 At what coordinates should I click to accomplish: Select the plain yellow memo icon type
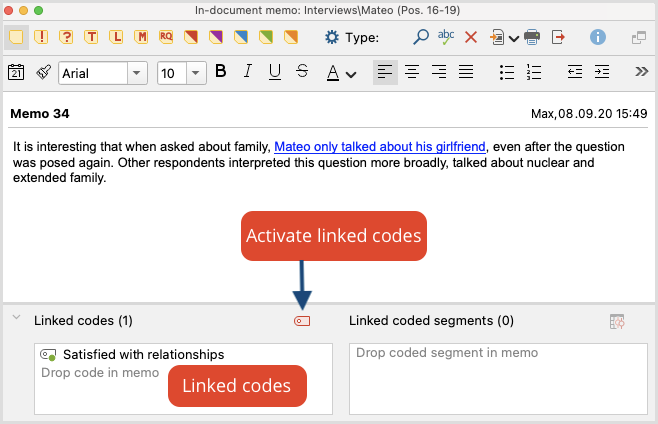tap(16, 37)
